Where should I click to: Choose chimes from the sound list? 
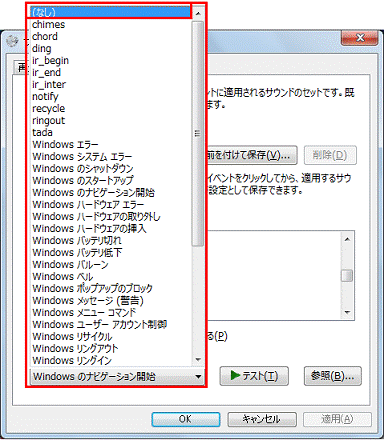[111, 24]
